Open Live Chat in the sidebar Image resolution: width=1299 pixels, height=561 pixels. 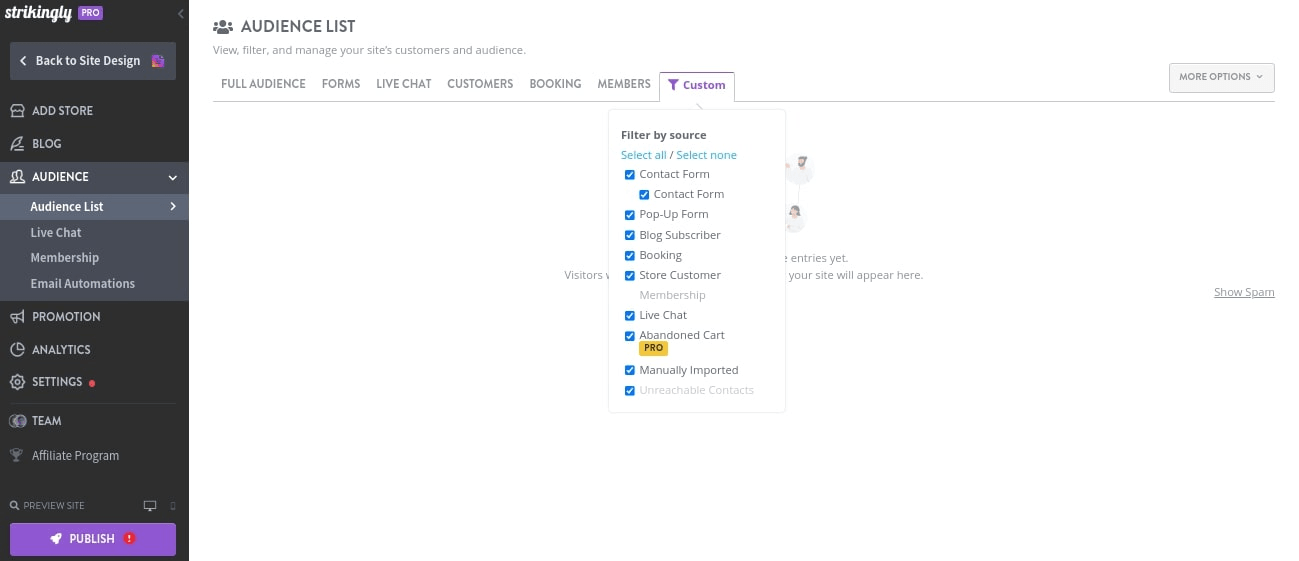(56, 232)
